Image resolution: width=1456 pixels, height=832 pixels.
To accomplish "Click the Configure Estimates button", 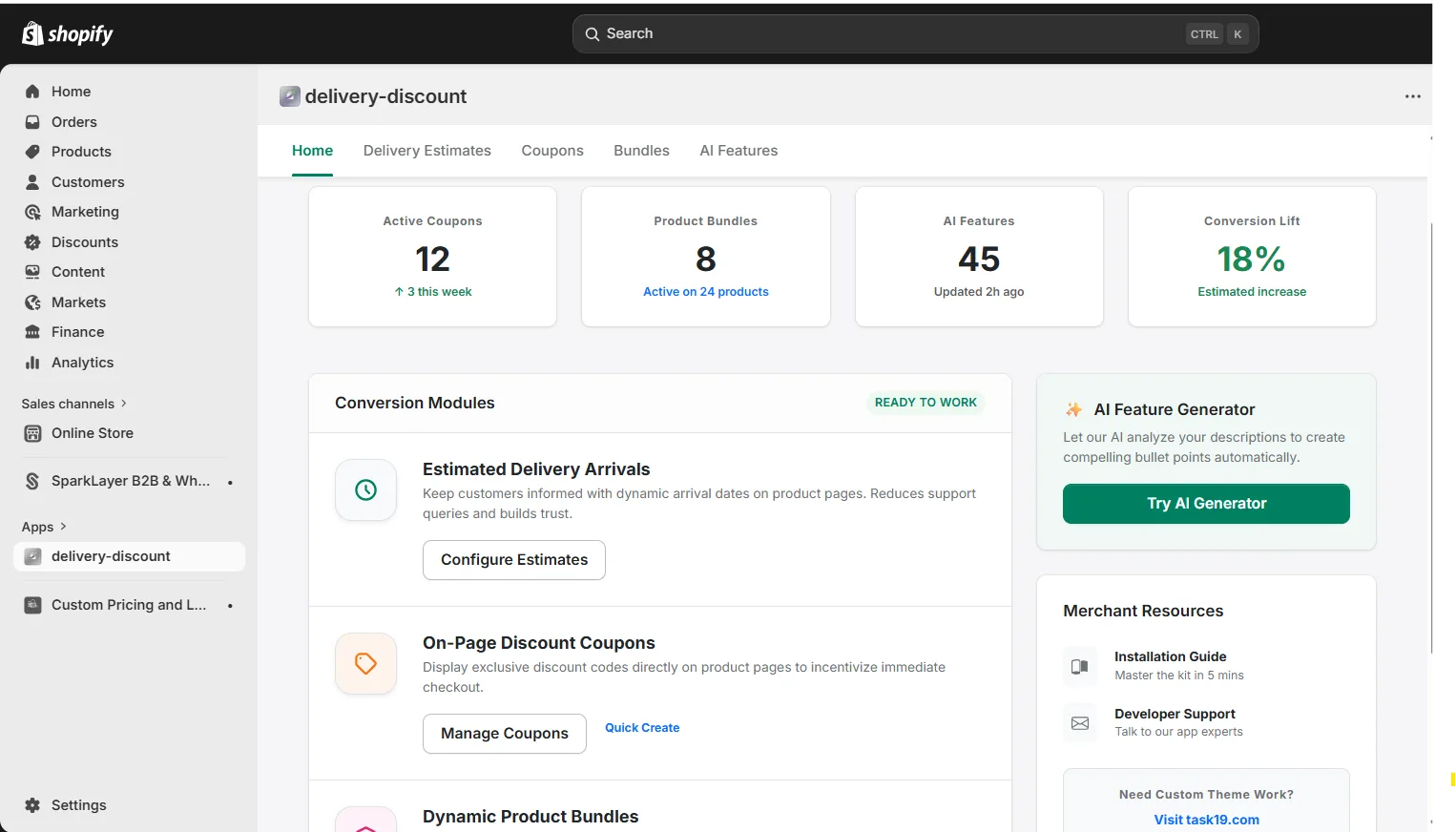I will (513, 560).
